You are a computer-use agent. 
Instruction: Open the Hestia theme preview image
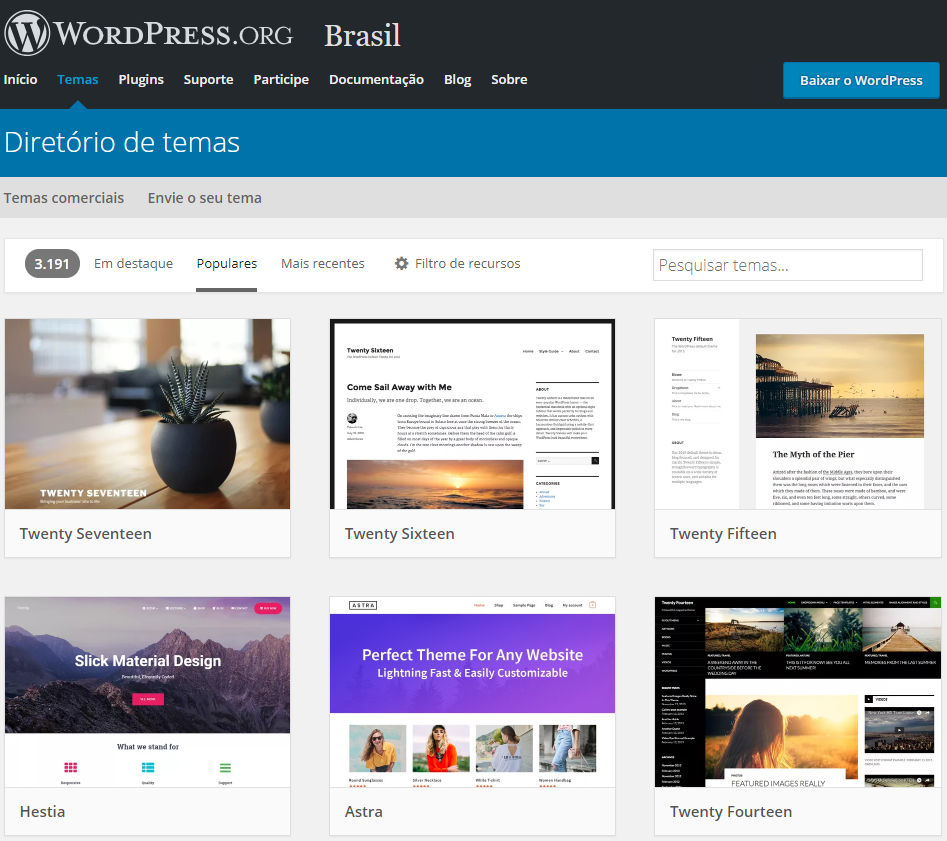pyautogui.click(x=147, y=692)
